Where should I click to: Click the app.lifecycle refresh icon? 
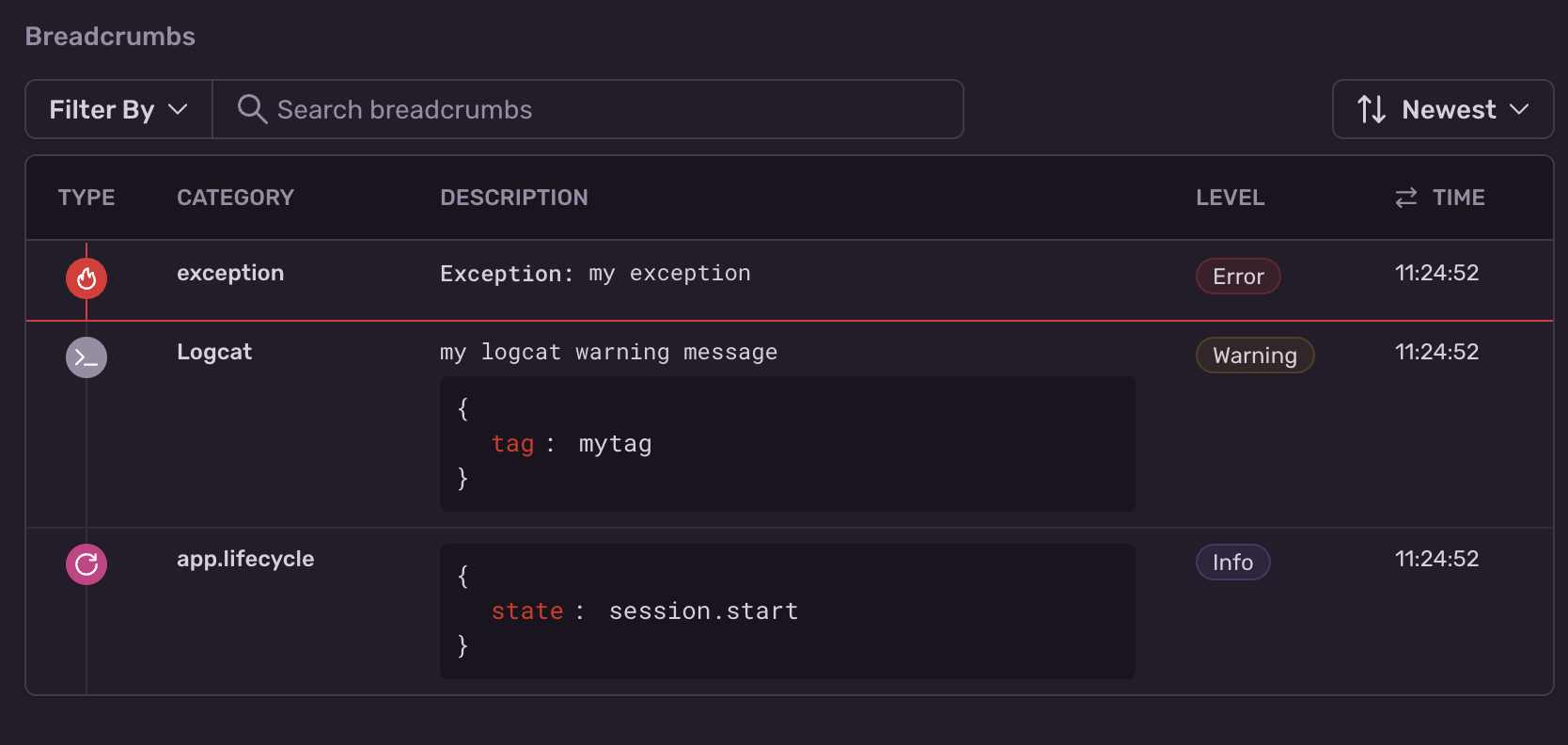coord(86,564)
